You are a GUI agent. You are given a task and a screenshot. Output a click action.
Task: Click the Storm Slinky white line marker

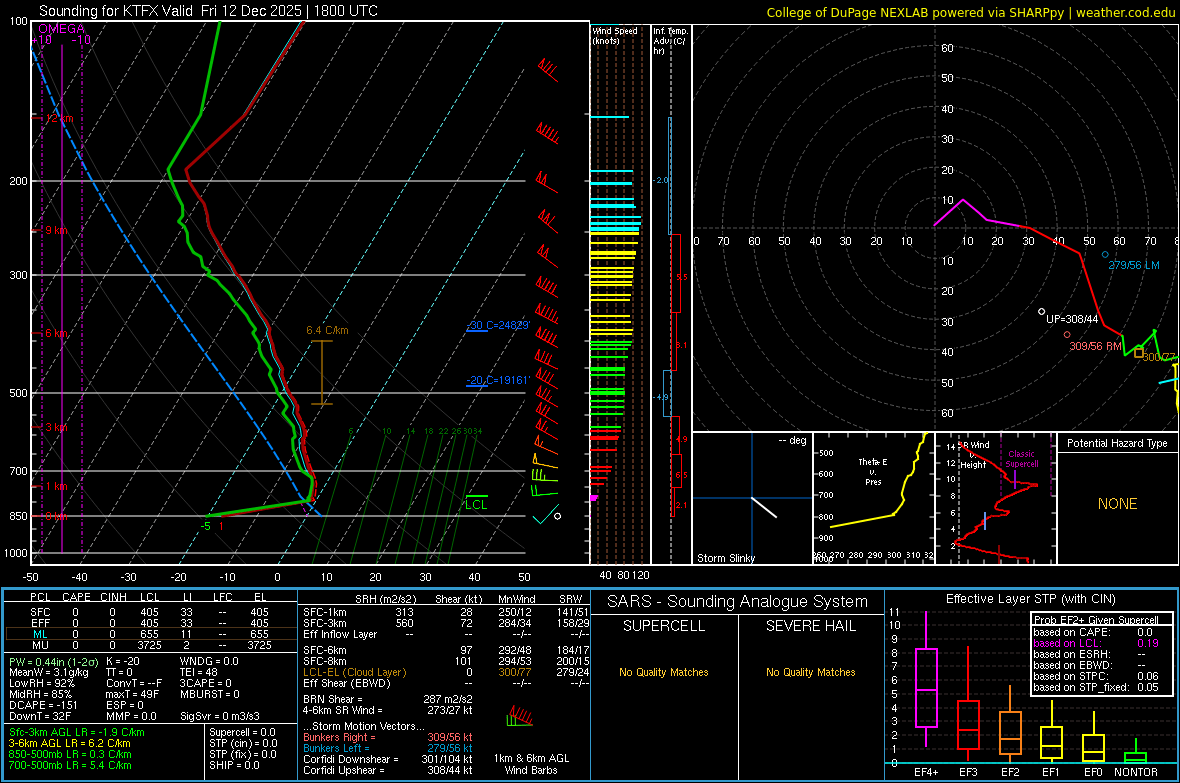pyautogui.click(x=764, y=507)
